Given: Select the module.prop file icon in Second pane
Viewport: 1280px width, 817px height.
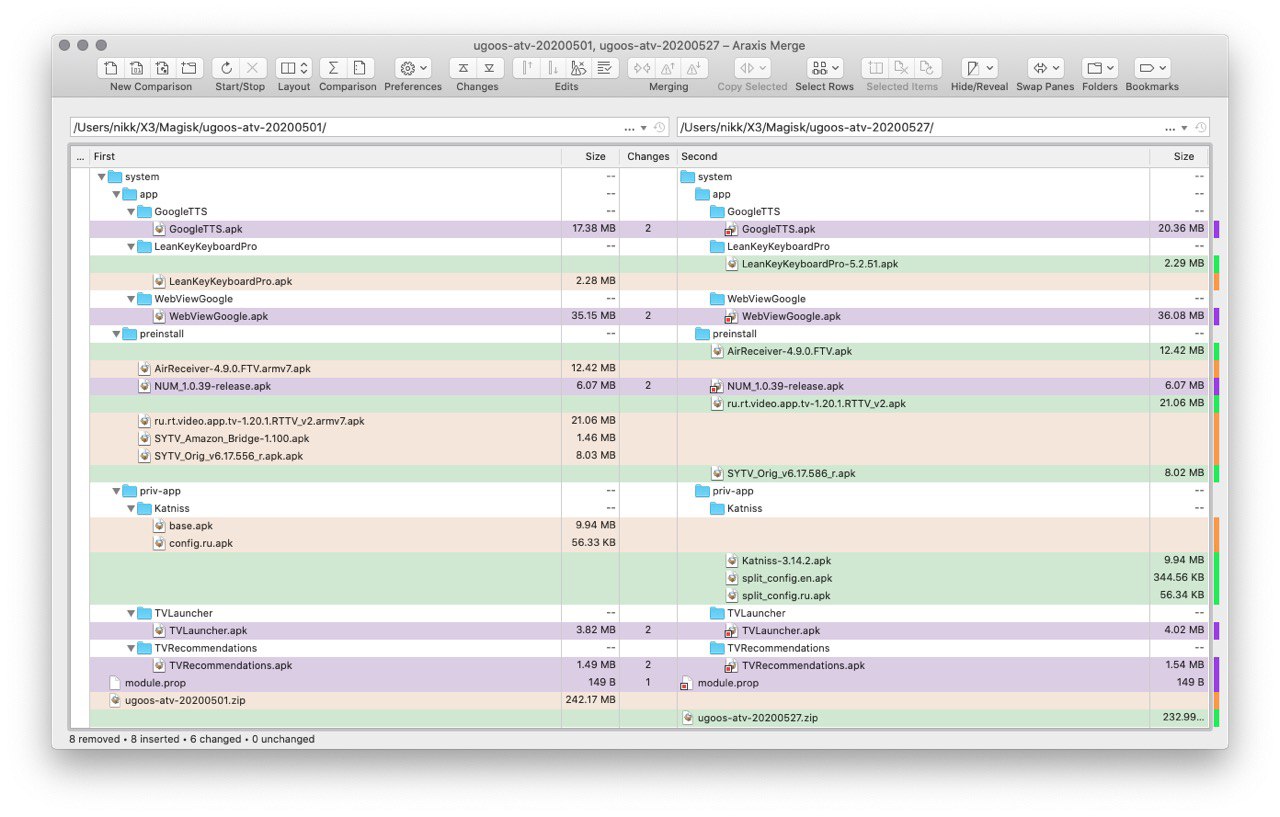Looking at the screenshot, I should coord(687,683).
